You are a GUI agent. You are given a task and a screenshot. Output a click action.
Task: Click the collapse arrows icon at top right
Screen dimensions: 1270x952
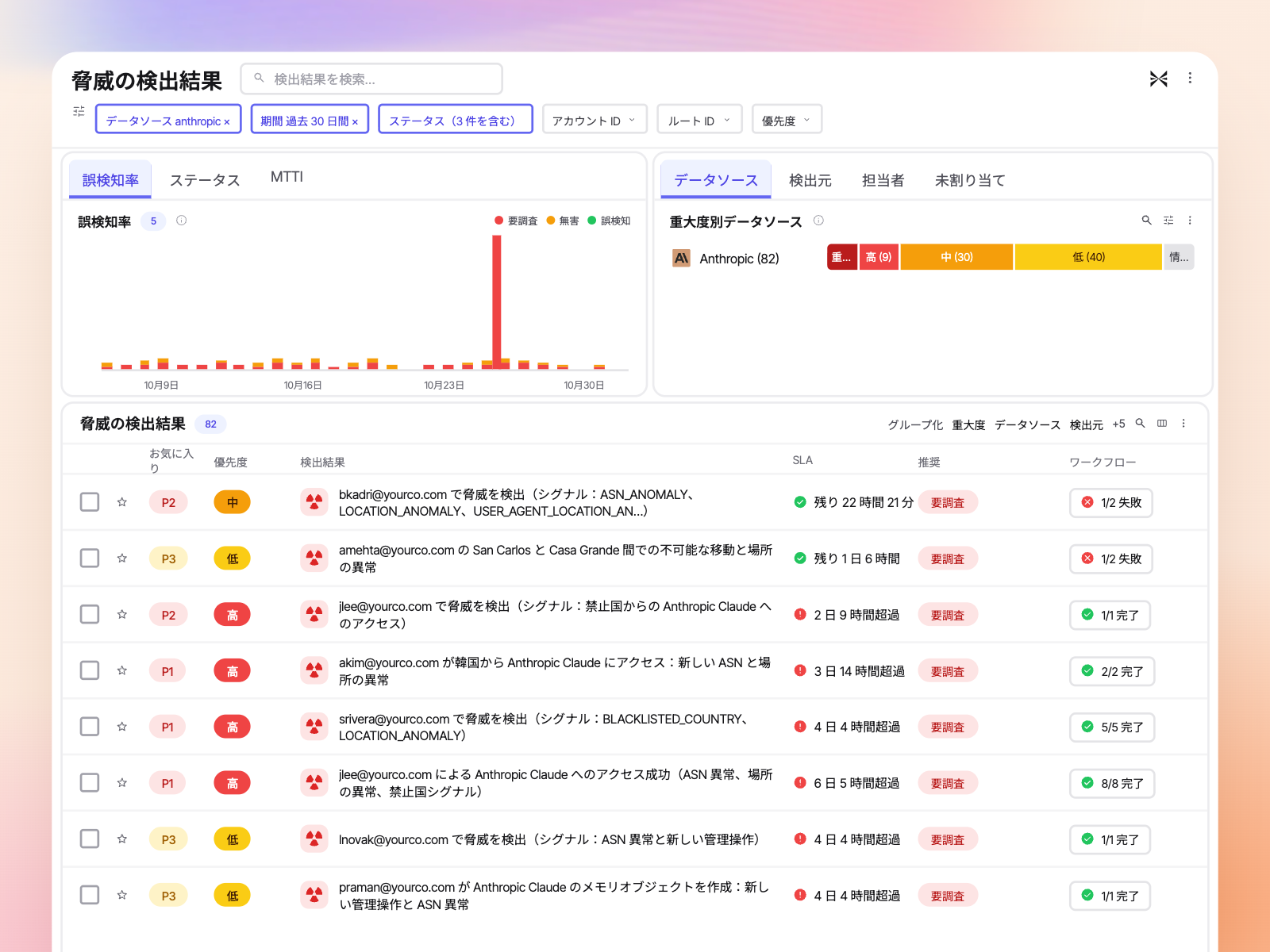[x=1159, y=79]
